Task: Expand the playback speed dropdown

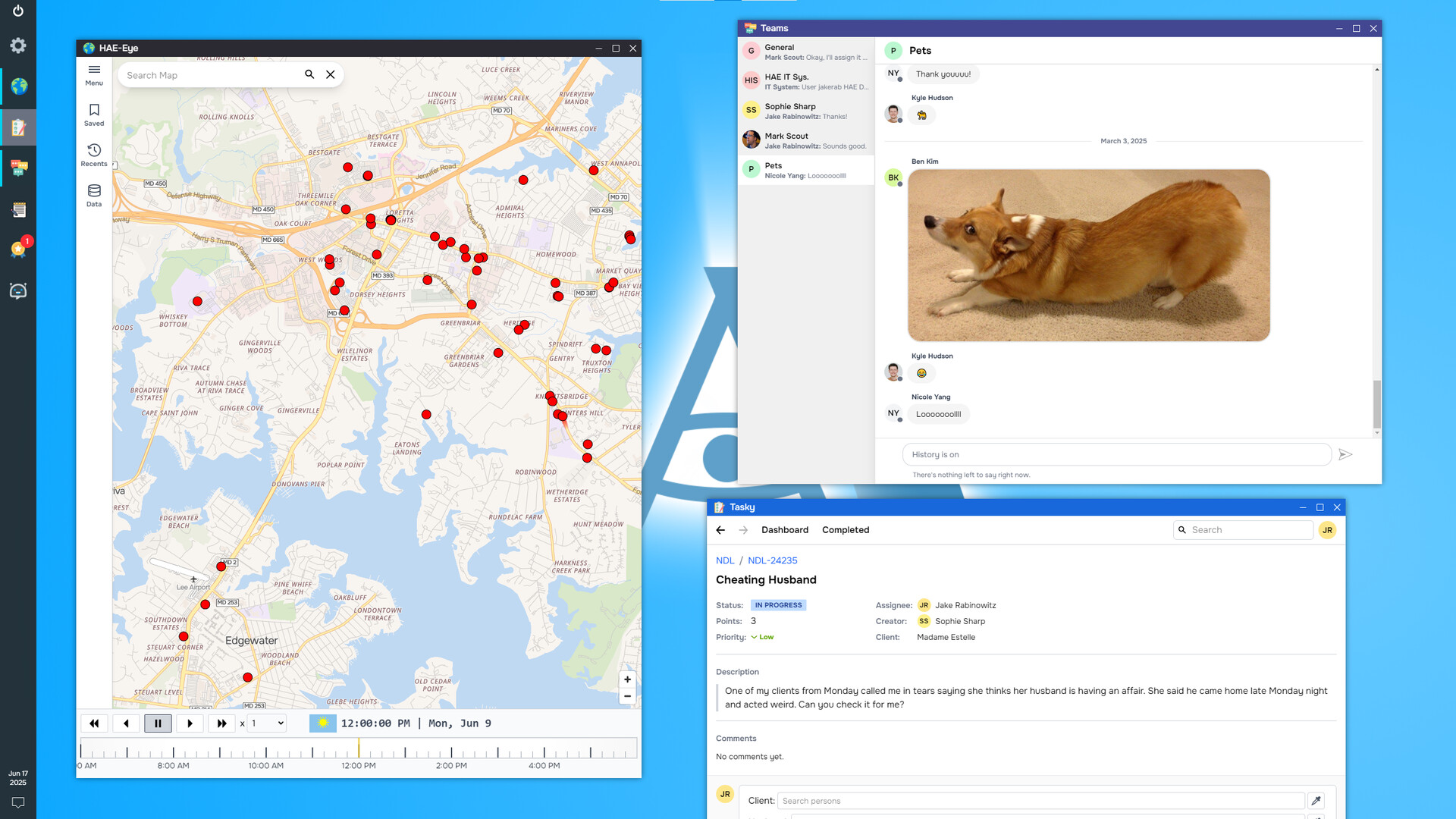Action: (x=267, y=723)
